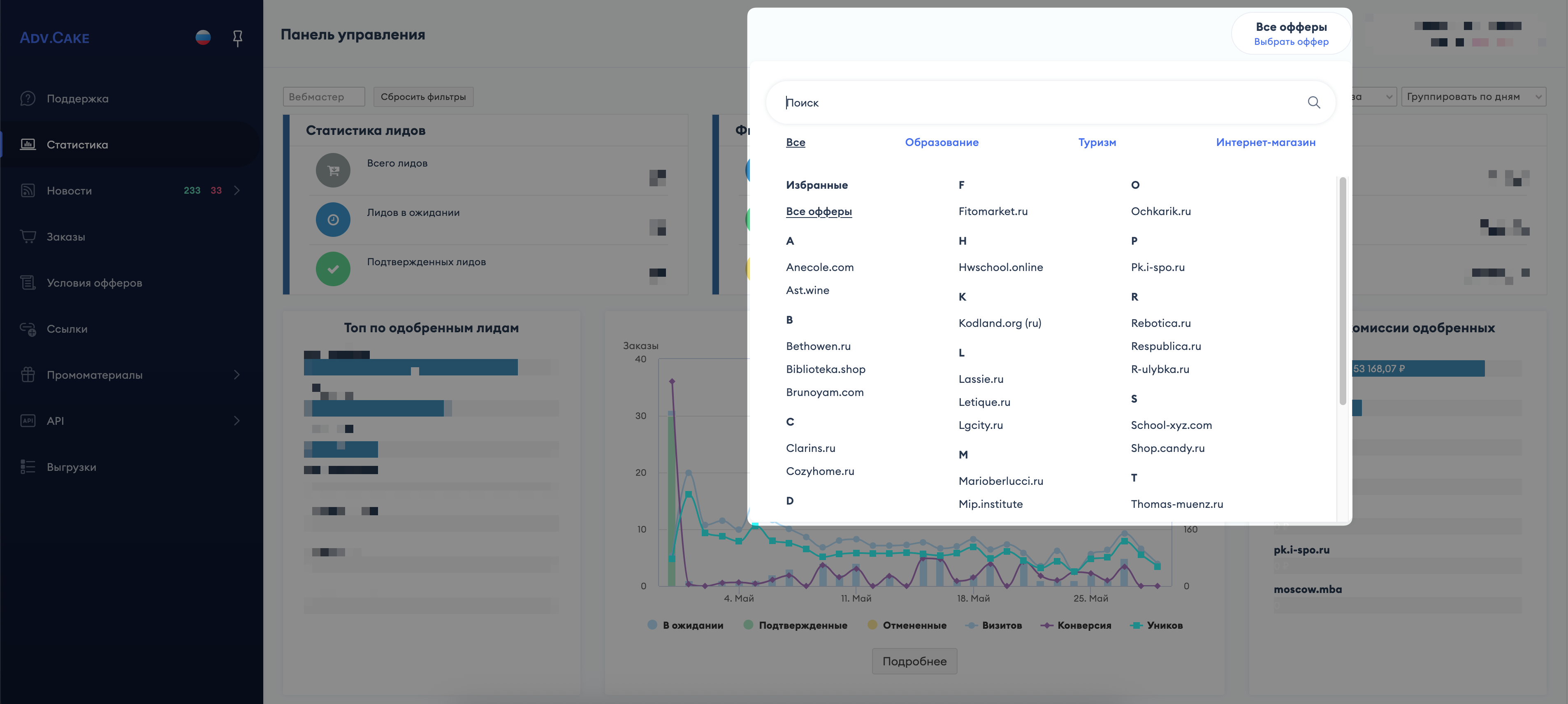Toggle the Конверсия series in chart legend

tap(1076, 625)
